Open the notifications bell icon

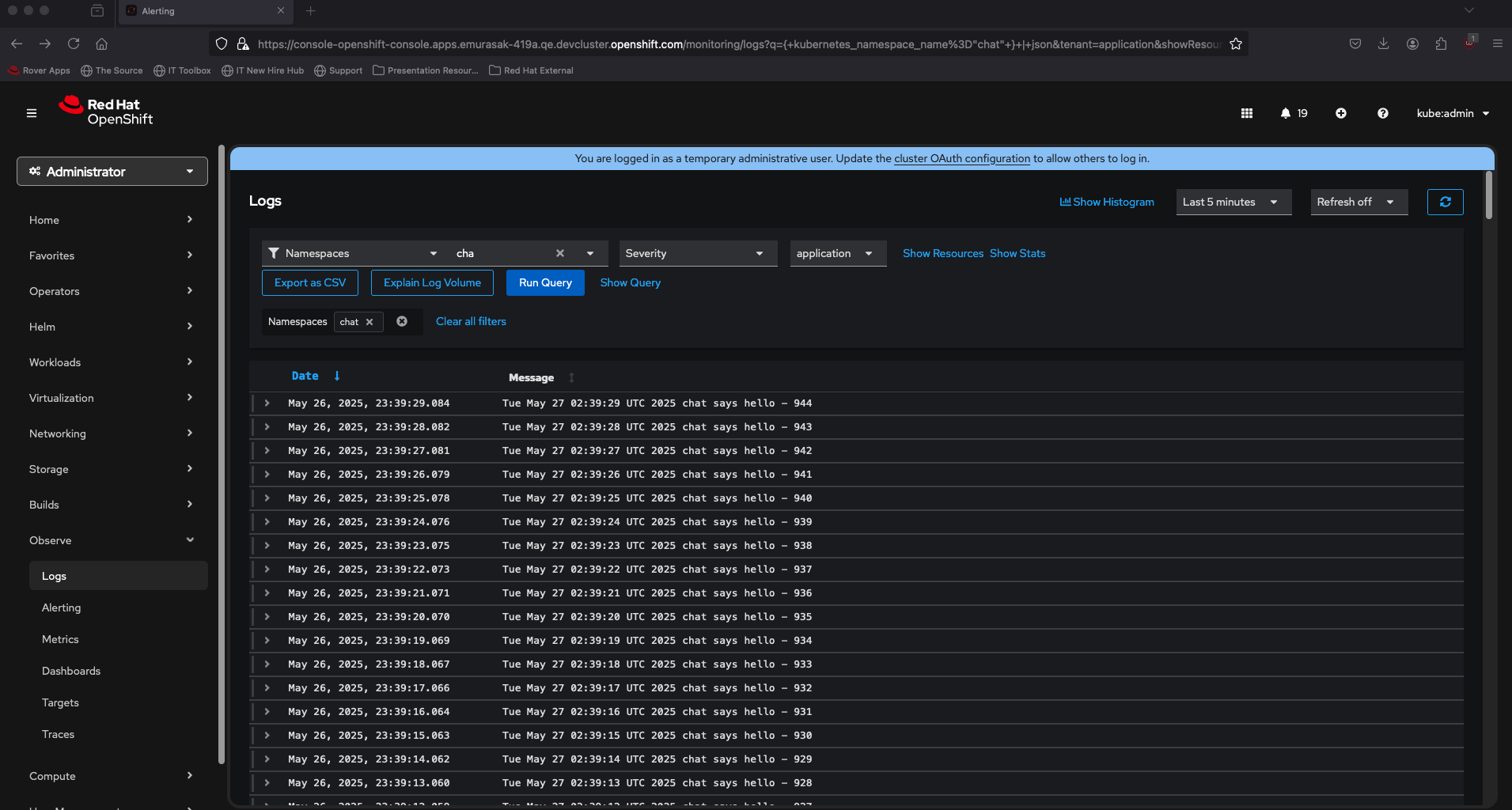point(1286,113)
